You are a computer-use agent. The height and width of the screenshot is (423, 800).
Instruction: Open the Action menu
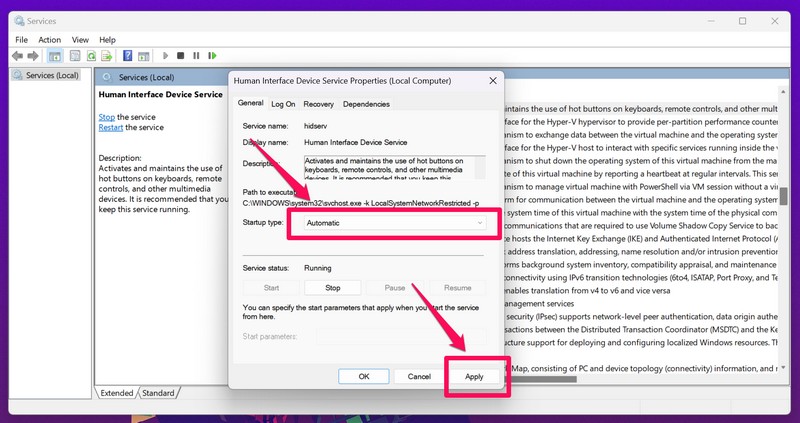50,40
